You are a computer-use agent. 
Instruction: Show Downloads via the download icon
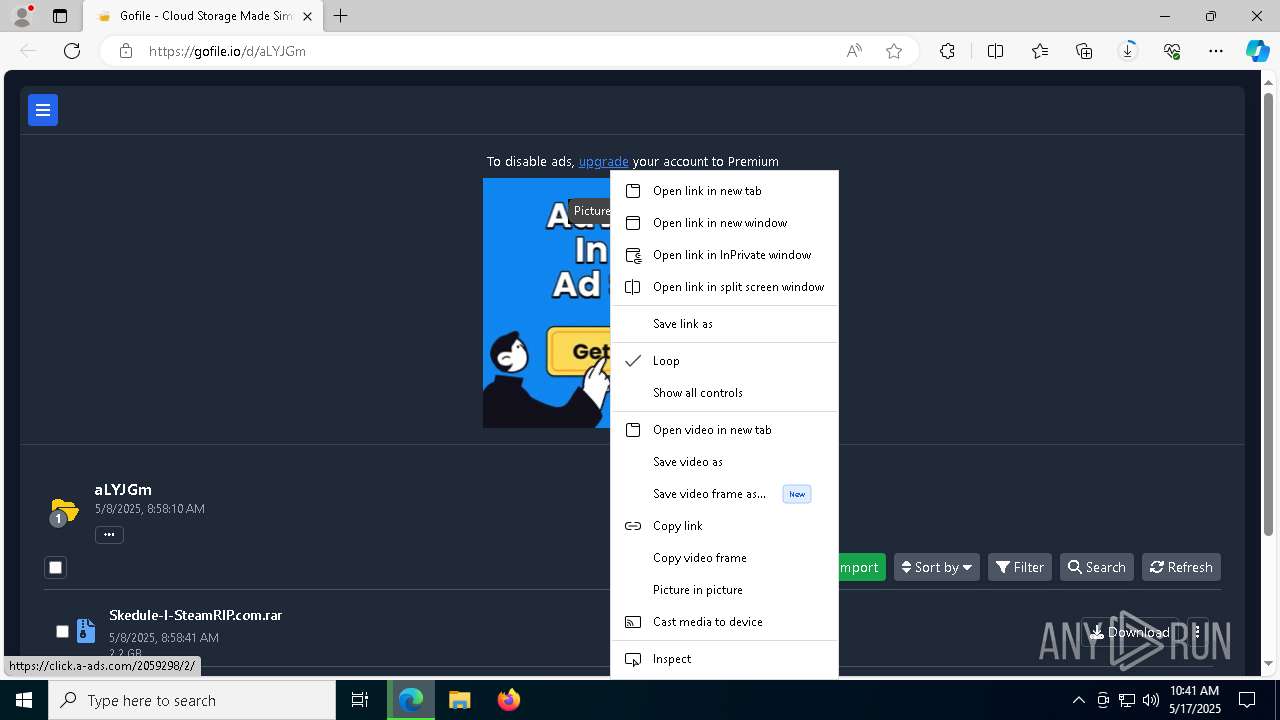click(1128, 51)
